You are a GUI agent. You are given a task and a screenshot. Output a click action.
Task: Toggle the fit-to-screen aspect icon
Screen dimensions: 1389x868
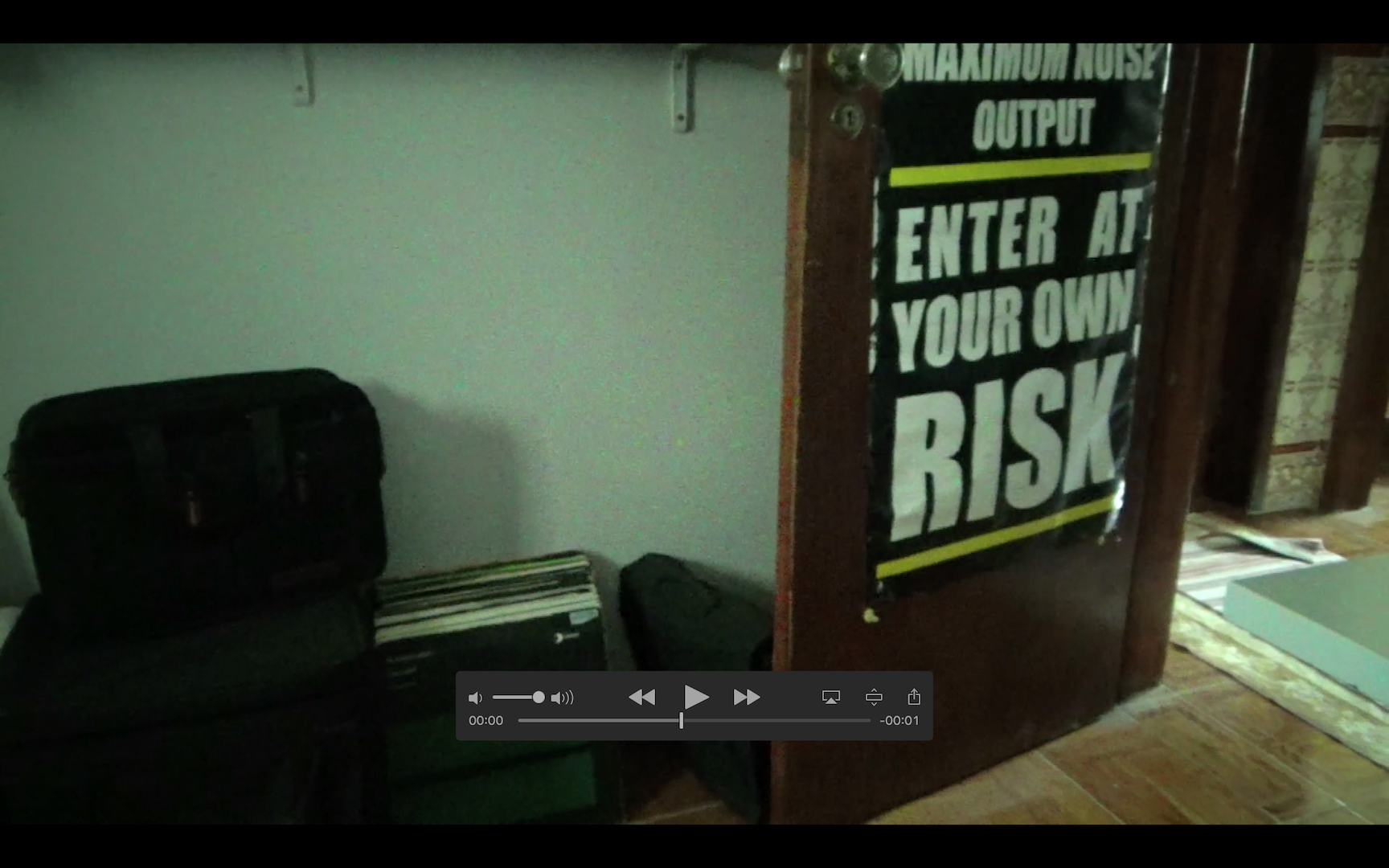pos(874,697)
